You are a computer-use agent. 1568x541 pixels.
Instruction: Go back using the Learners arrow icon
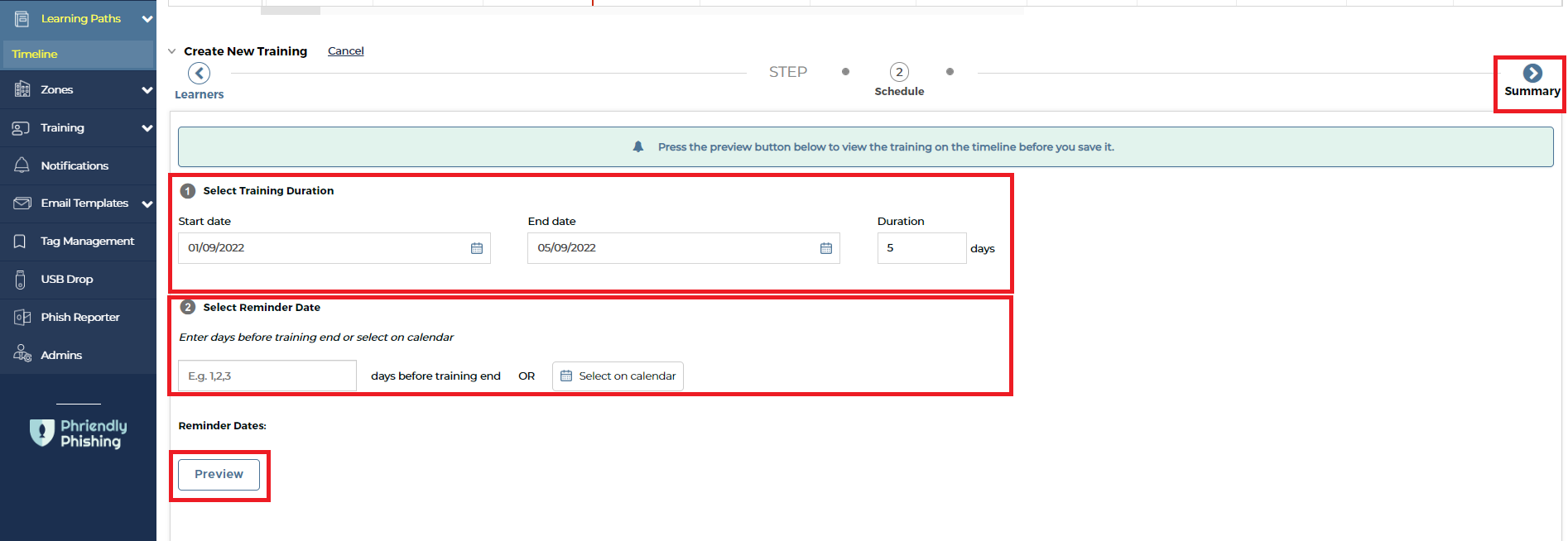tap(199, 73)
